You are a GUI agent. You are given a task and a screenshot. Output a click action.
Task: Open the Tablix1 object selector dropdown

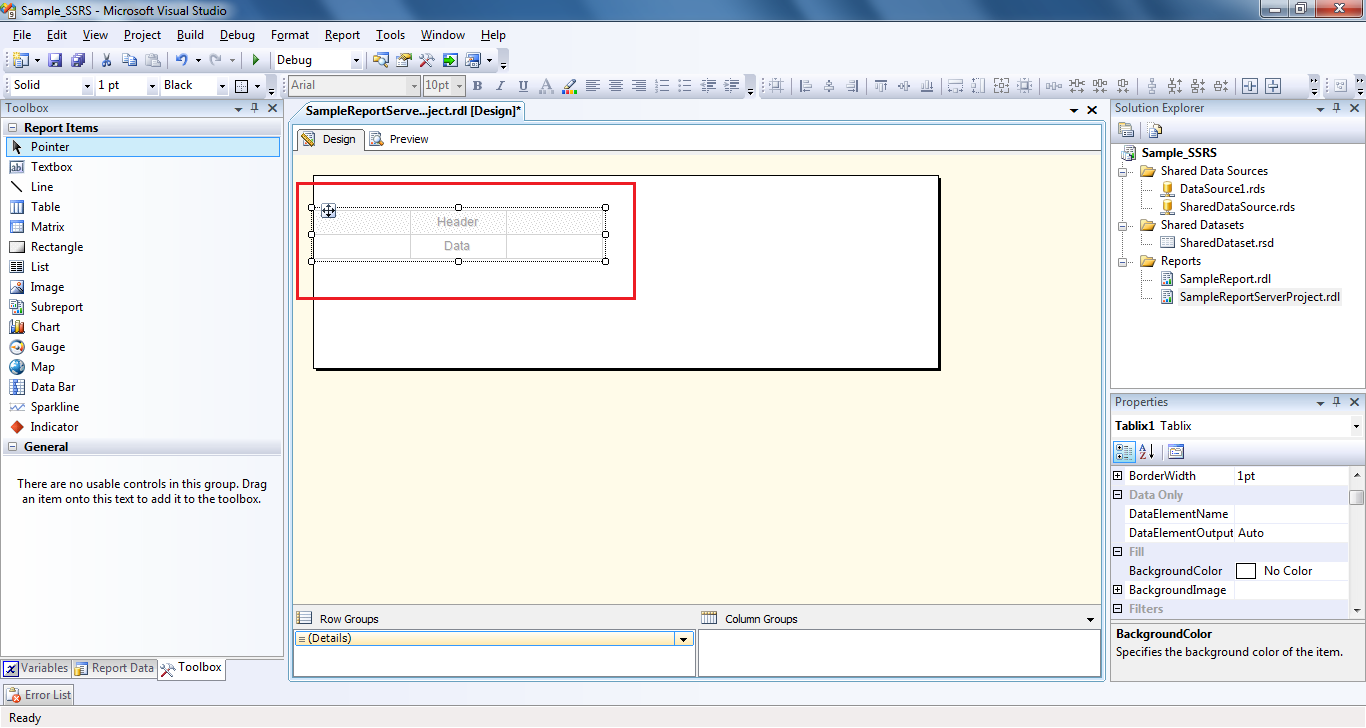click(1356, 426)
